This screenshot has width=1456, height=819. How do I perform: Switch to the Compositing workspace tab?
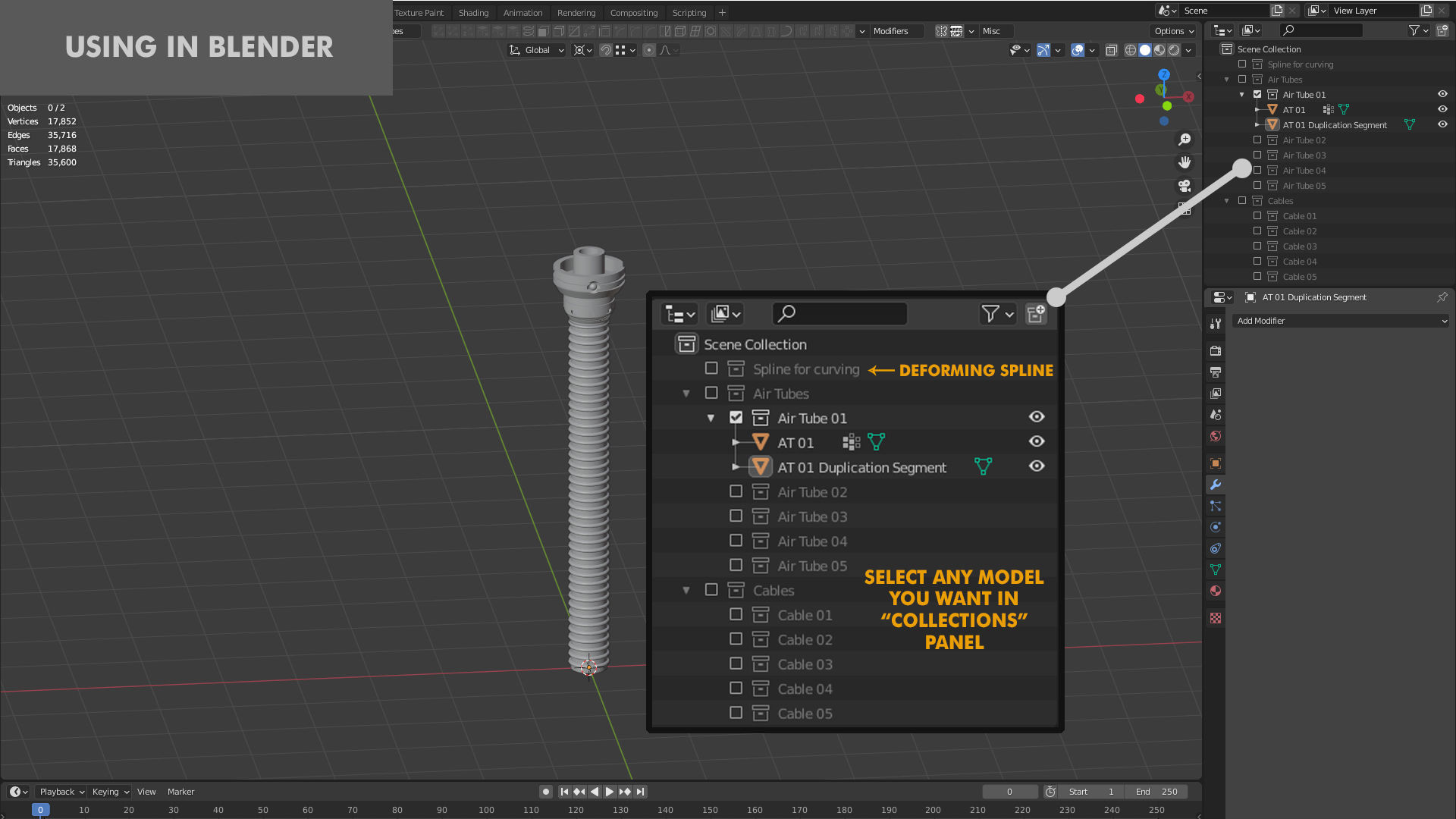634,13
